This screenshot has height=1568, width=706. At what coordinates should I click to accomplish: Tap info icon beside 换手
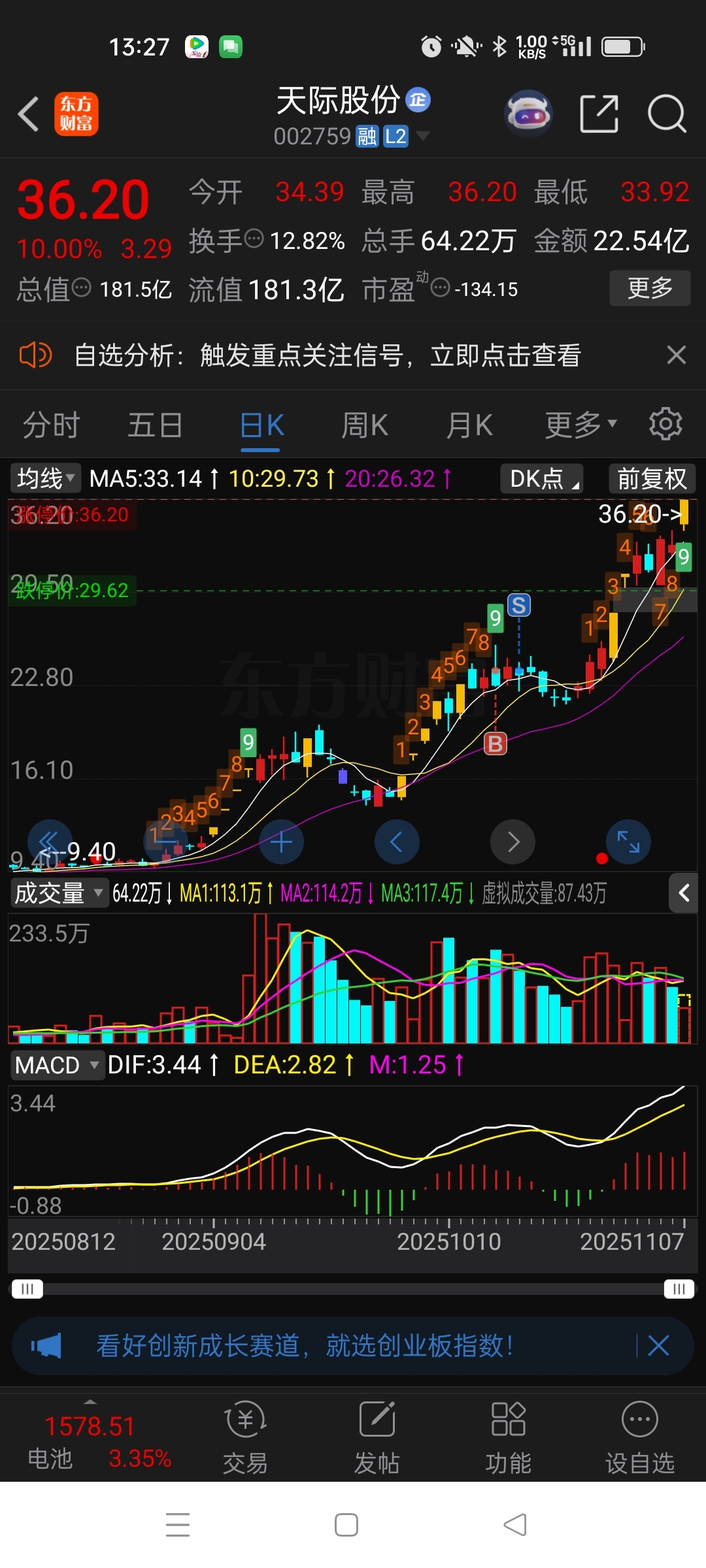(254, 238)
